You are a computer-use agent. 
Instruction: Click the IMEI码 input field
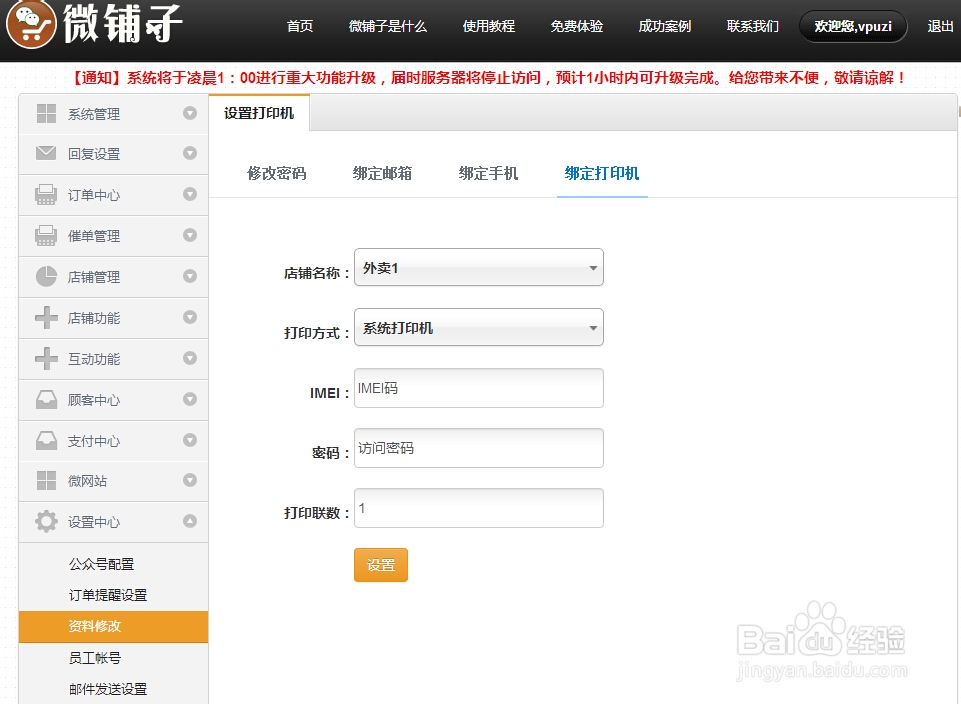(x=478, y=388)
